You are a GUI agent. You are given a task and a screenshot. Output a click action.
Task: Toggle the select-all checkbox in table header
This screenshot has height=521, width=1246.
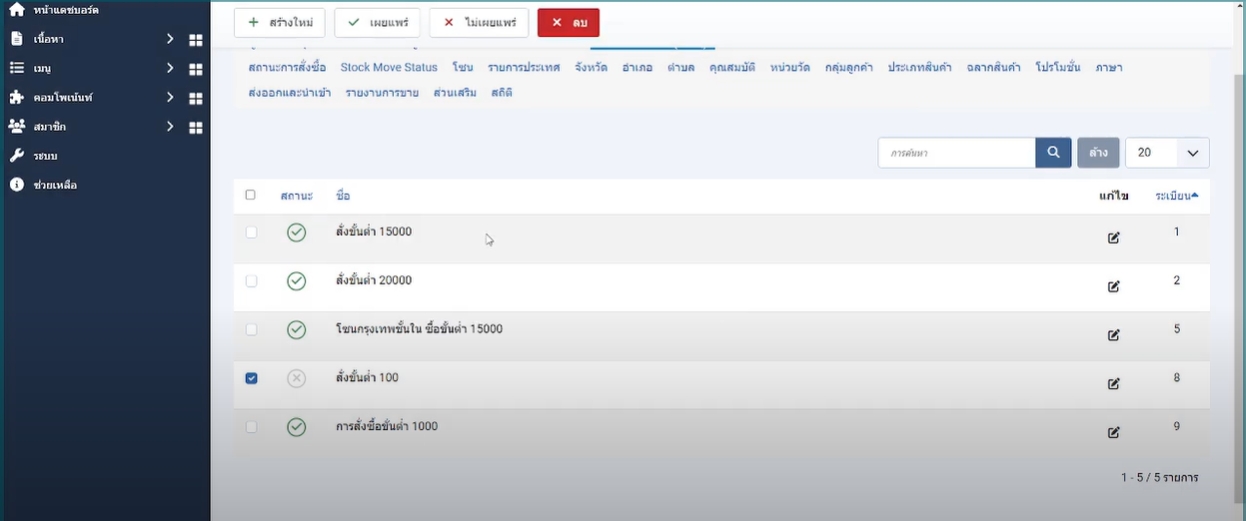251,195
